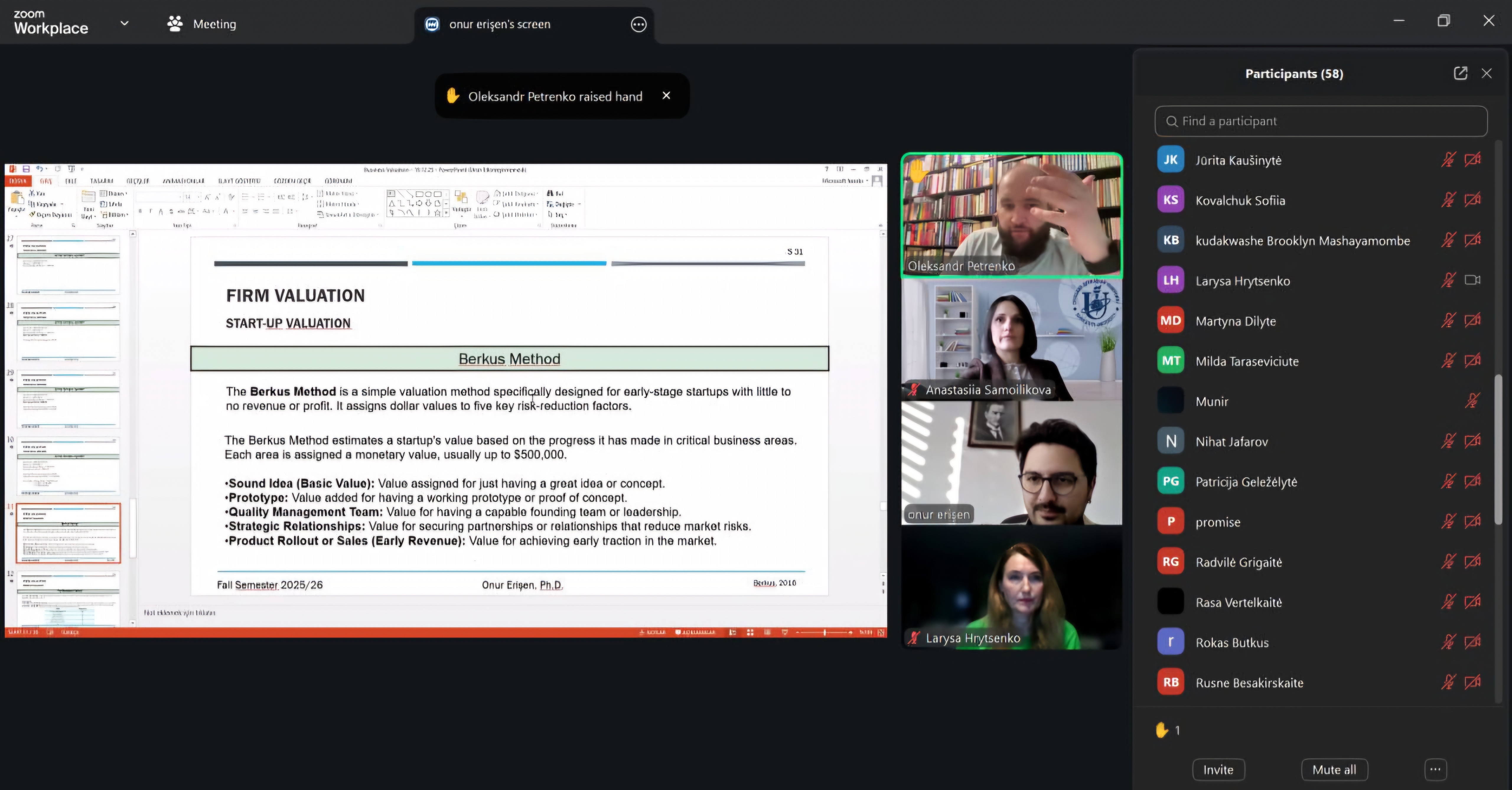This screenshot has height=790, width=1512.
Task: Click the participants list scrollbar
Action: point(1498,449)
